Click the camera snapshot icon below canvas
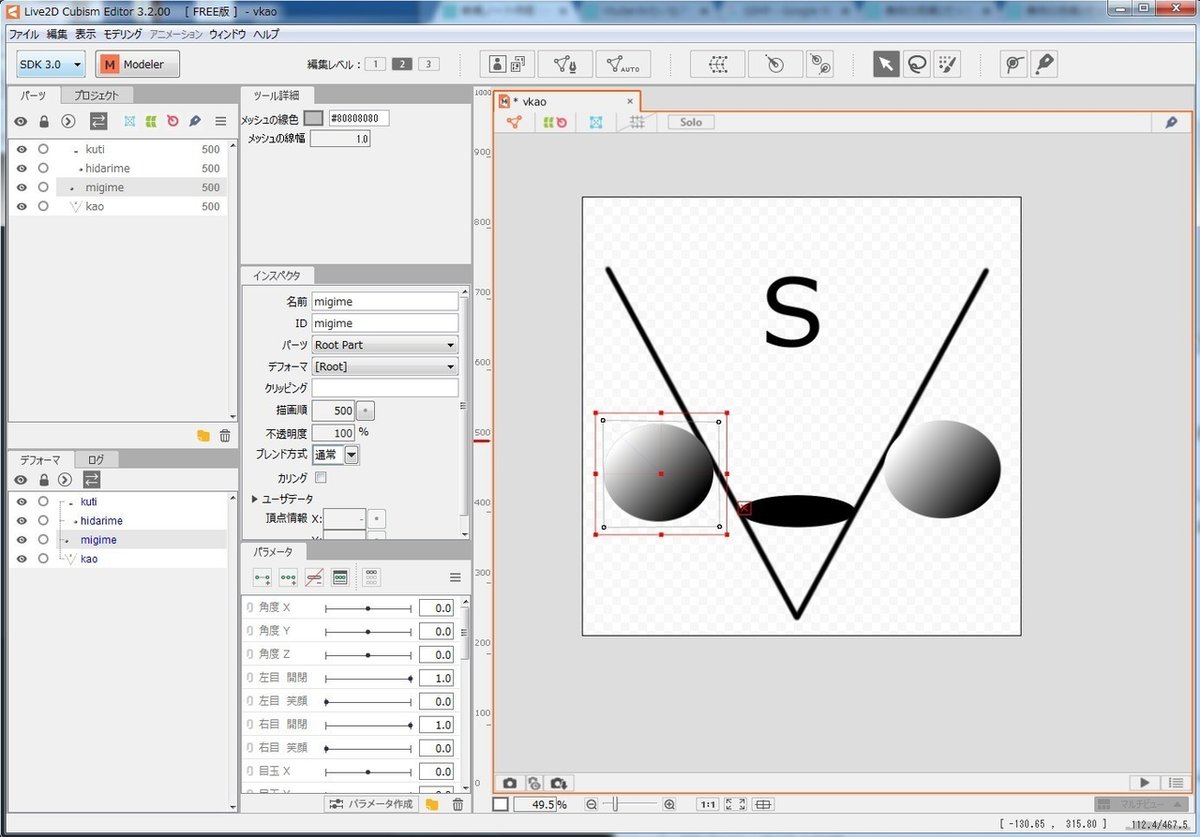Viewport: 1200px width, 837px height. tap(510, 783)
